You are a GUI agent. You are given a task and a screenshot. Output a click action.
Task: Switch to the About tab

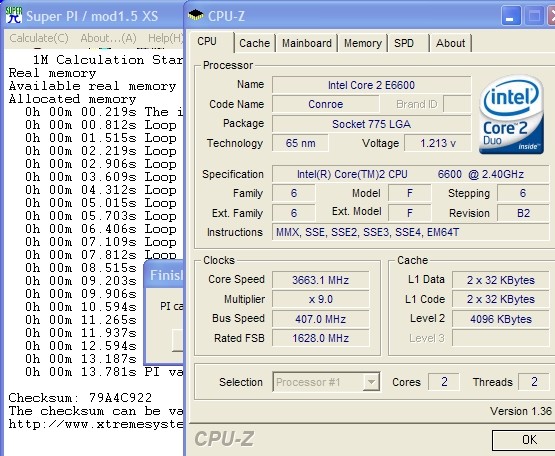click(x=450, y=43)
